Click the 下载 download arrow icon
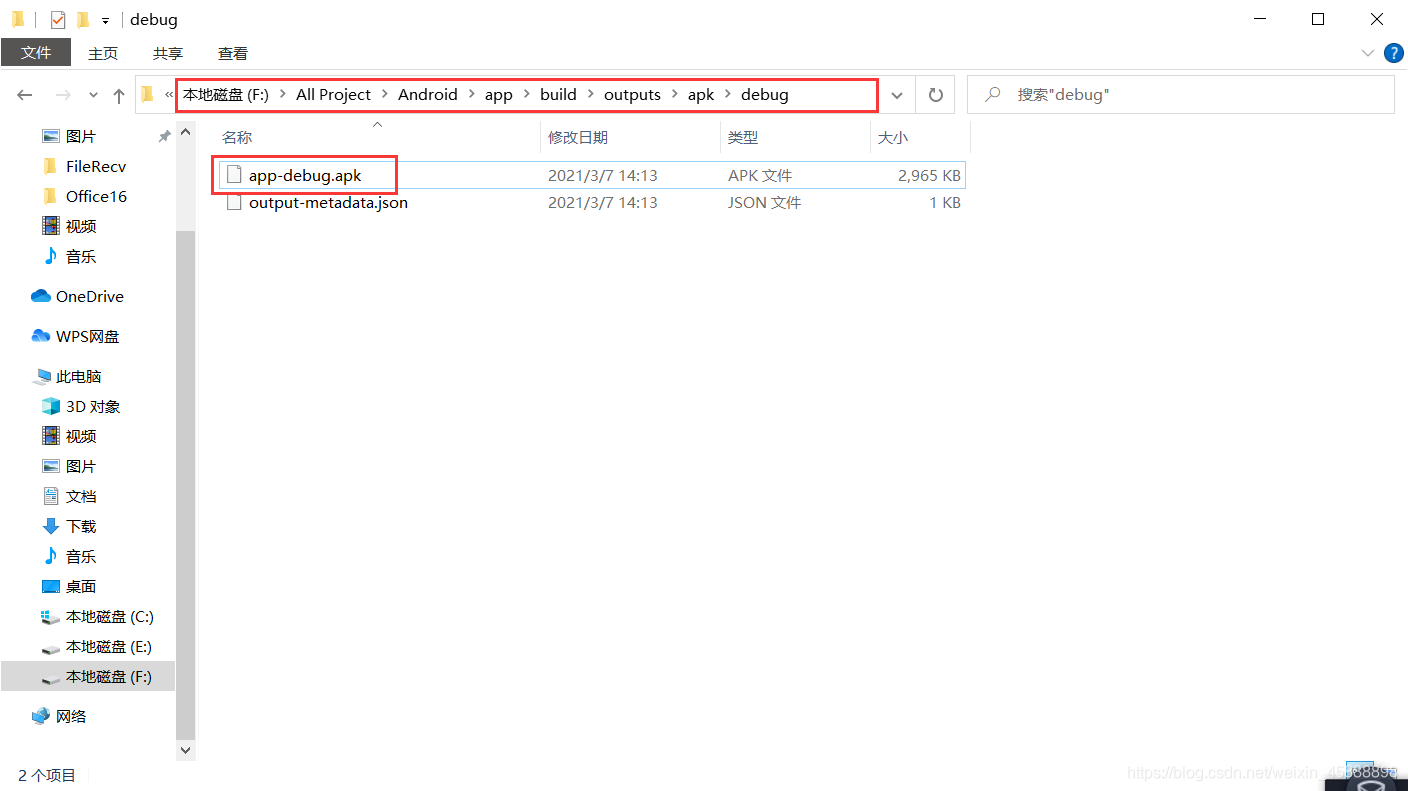This screenshot has height=791, width=1408. click(x=51, y=526)
